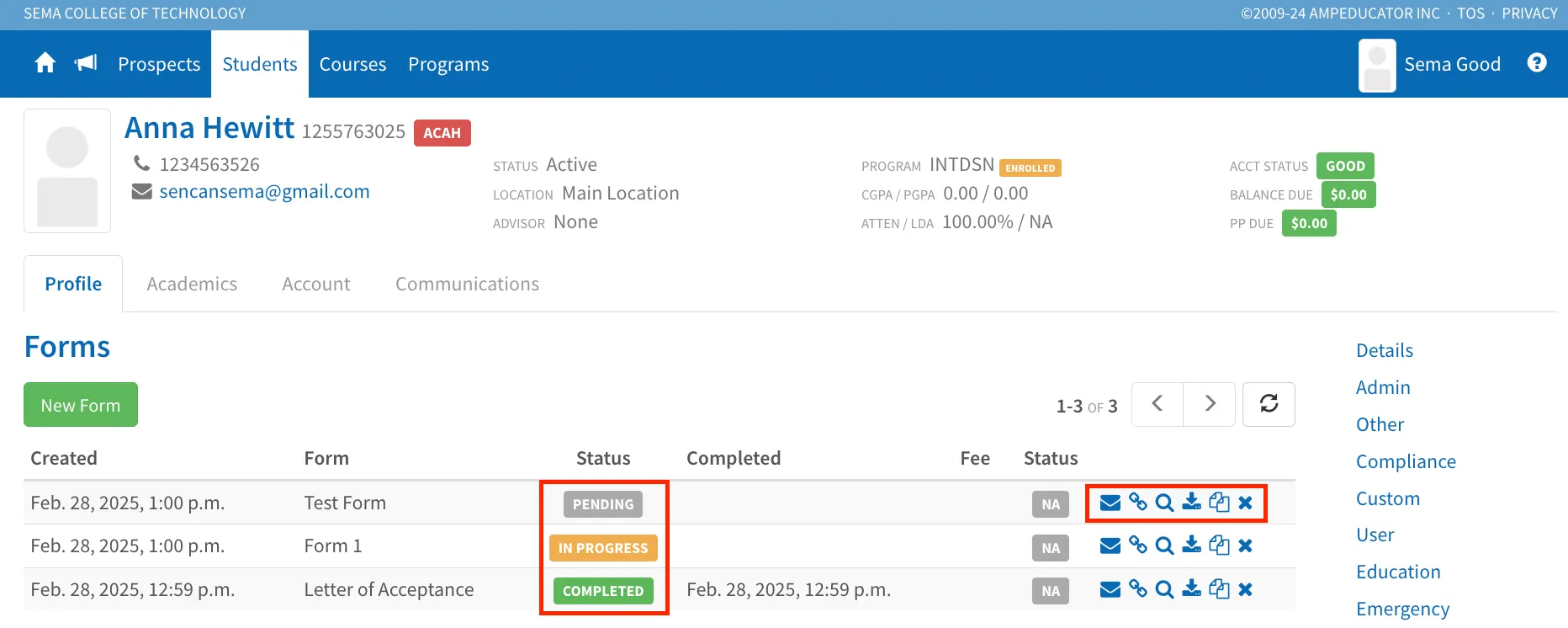Screen dimensions: 1568x628
Task: Go to previous page of forms
Action: click(1157, 404)
